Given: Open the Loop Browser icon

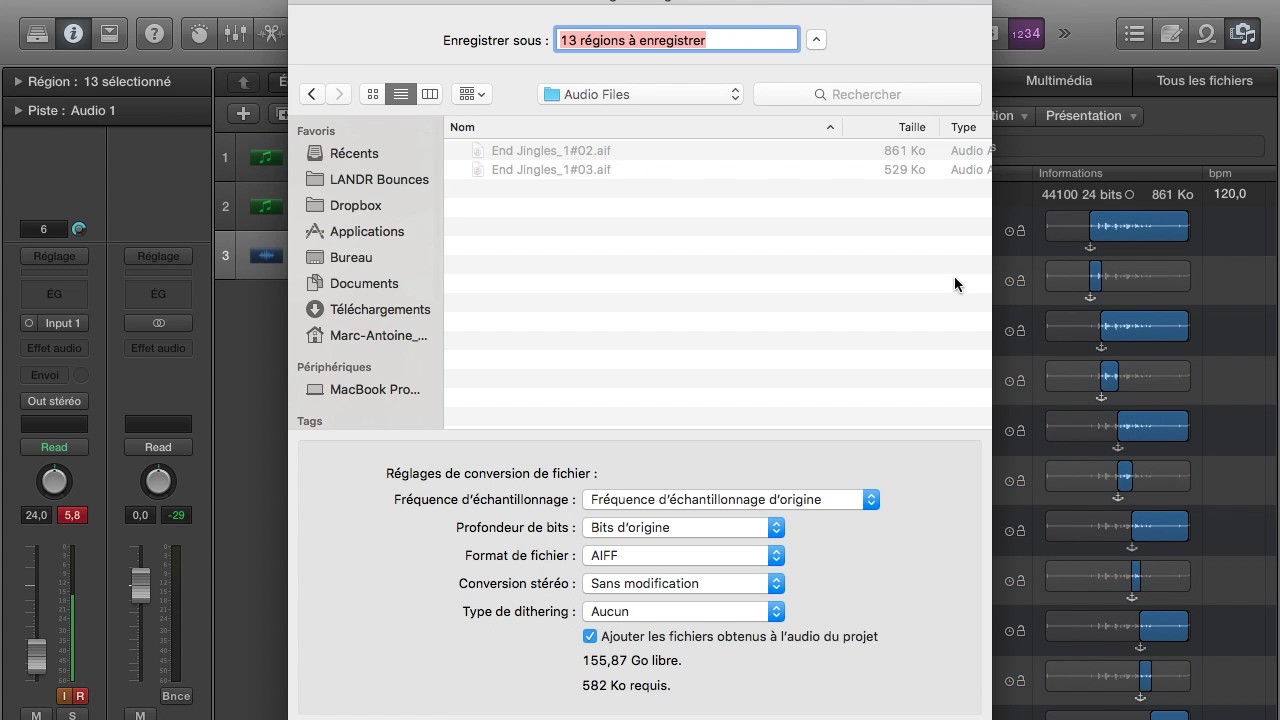Looking at the screenshot, I should [1207, 34].
